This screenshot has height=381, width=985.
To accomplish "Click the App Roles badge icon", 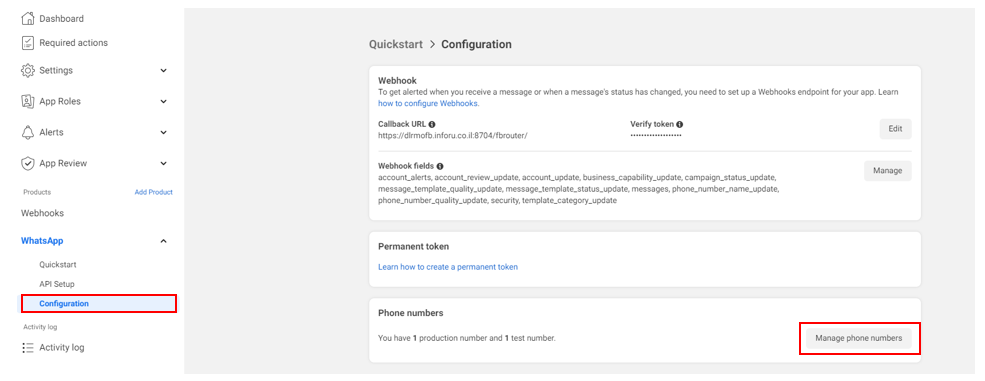I will click(28, 101).
